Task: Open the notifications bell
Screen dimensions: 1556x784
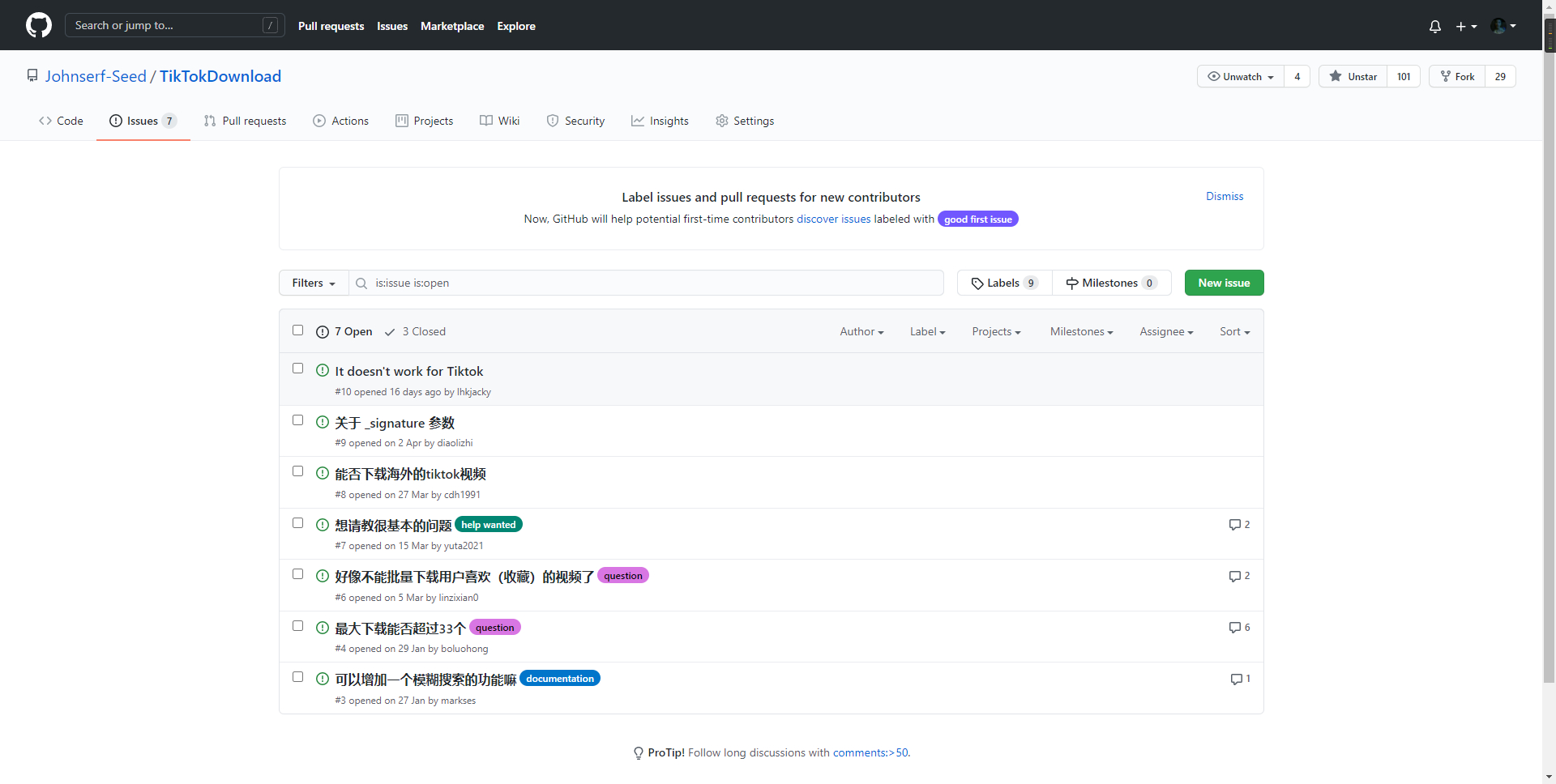Action: pyautogui.click(x=1434, y=26)
